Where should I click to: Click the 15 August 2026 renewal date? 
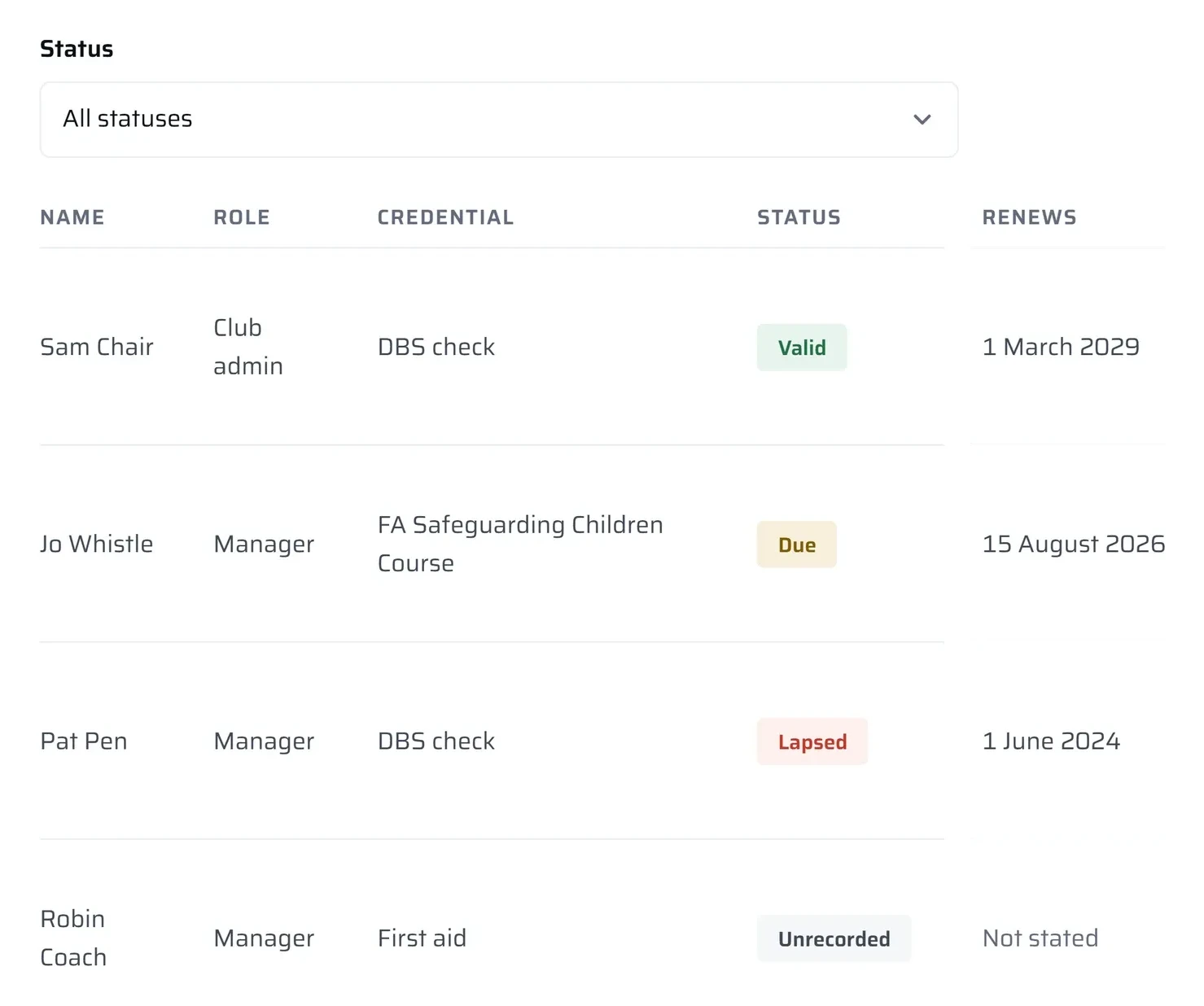pyautogui.click(x=1074, y=544)
